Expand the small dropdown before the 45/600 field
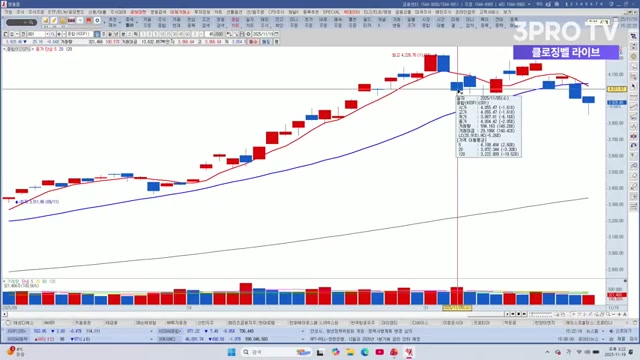 tap(201, 34)
